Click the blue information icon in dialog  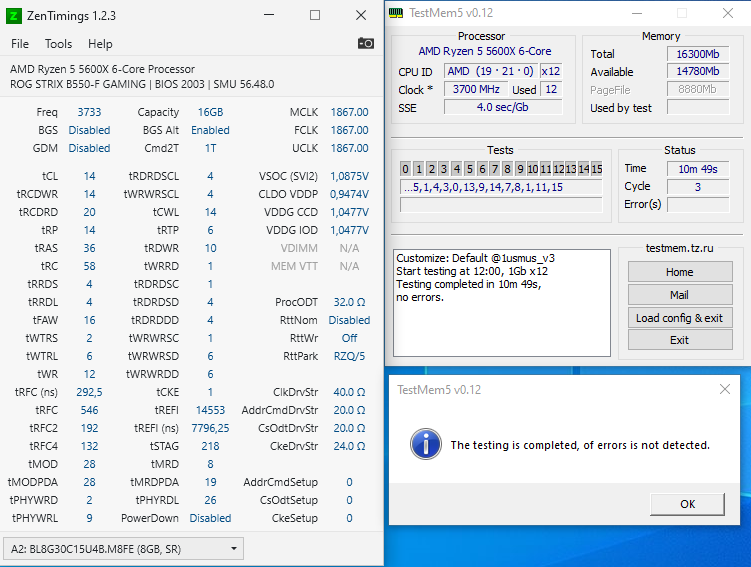[425, 444]
